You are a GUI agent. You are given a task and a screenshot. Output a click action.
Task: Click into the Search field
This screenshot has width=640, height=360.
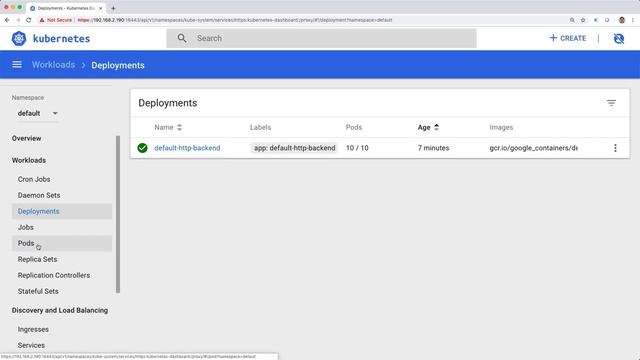(x=321, y=38)
